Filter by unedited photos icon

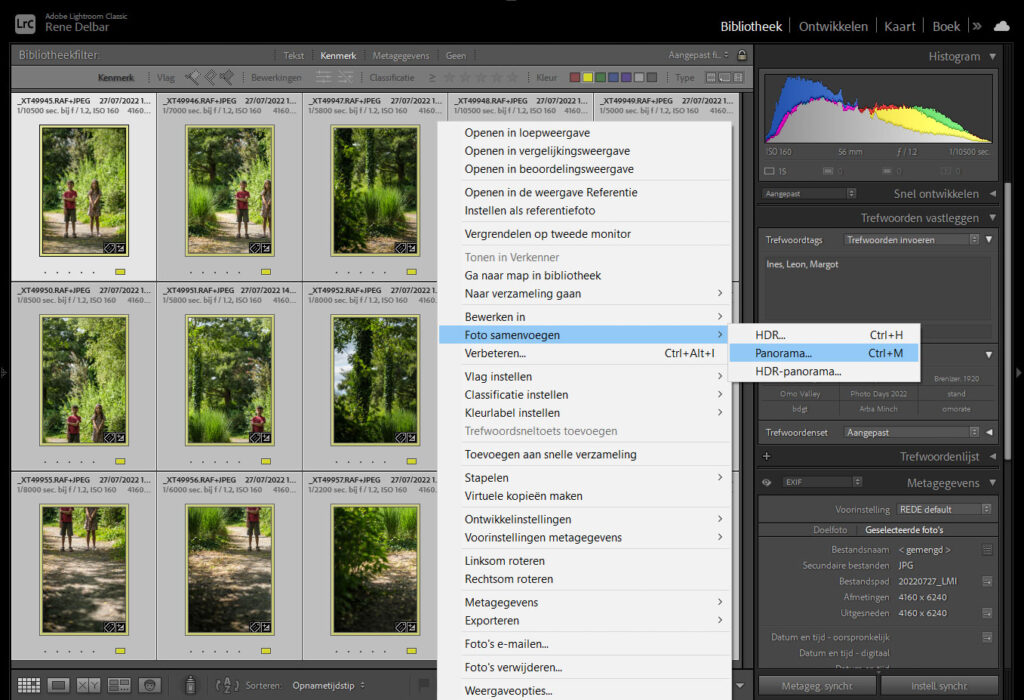[x=345, y=77]
